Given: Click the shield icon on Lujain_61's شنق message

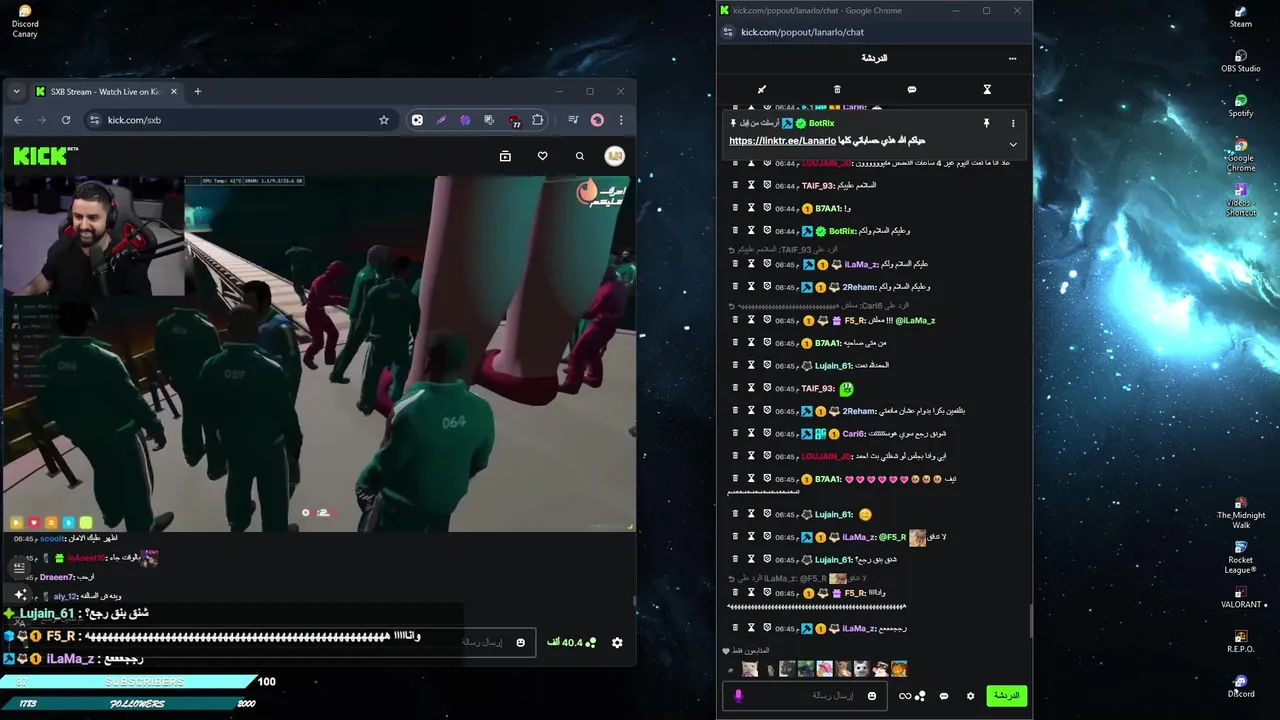Looking at the screenshot, I should tap(767, 560).
